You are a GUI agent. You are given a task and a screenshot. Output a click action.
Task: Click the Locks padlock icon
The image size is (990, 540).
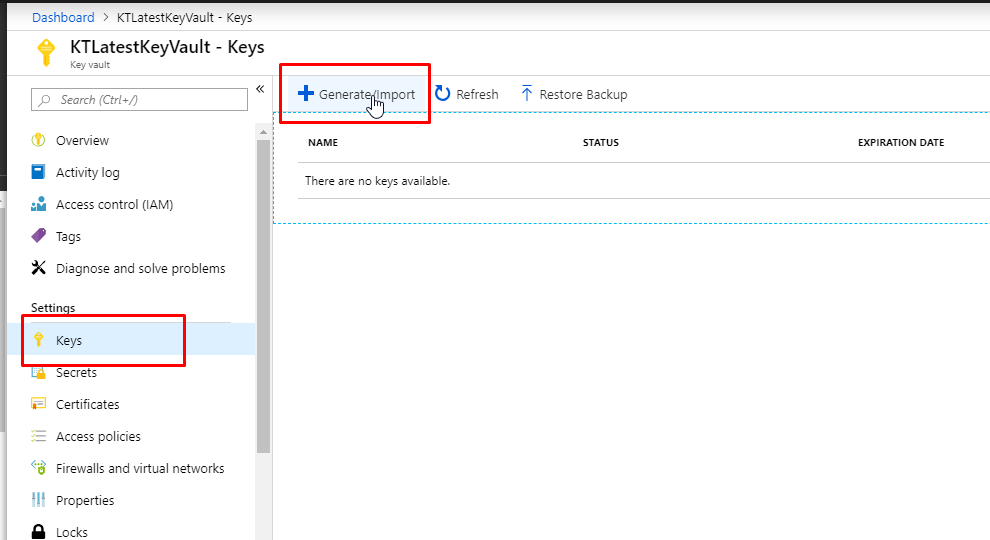39,532
